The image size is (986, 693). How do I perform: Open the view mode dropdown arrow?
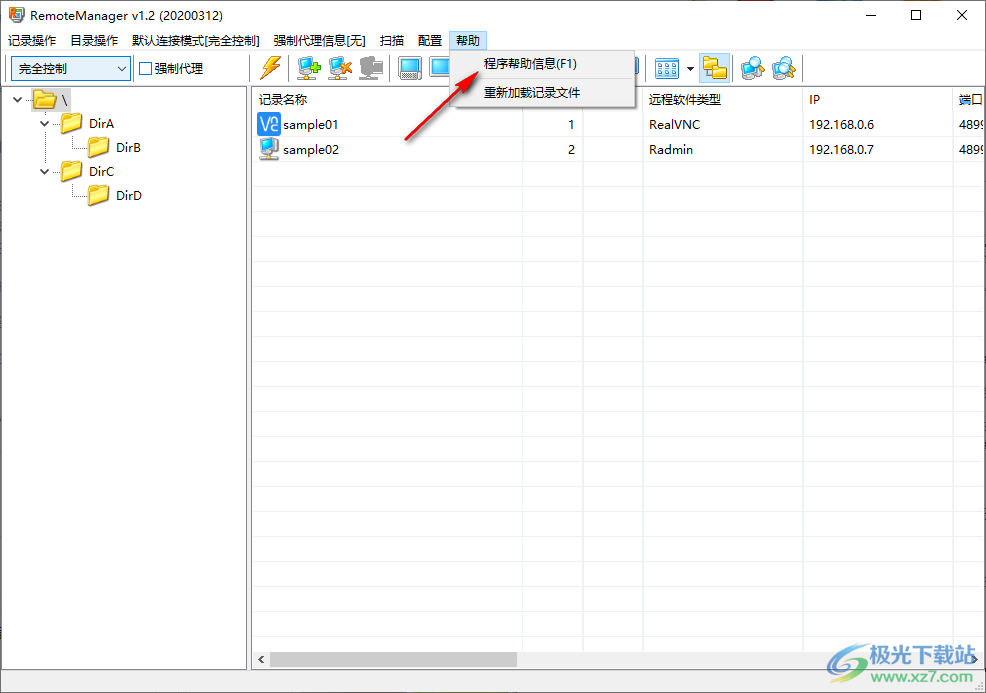pos(690,69)
